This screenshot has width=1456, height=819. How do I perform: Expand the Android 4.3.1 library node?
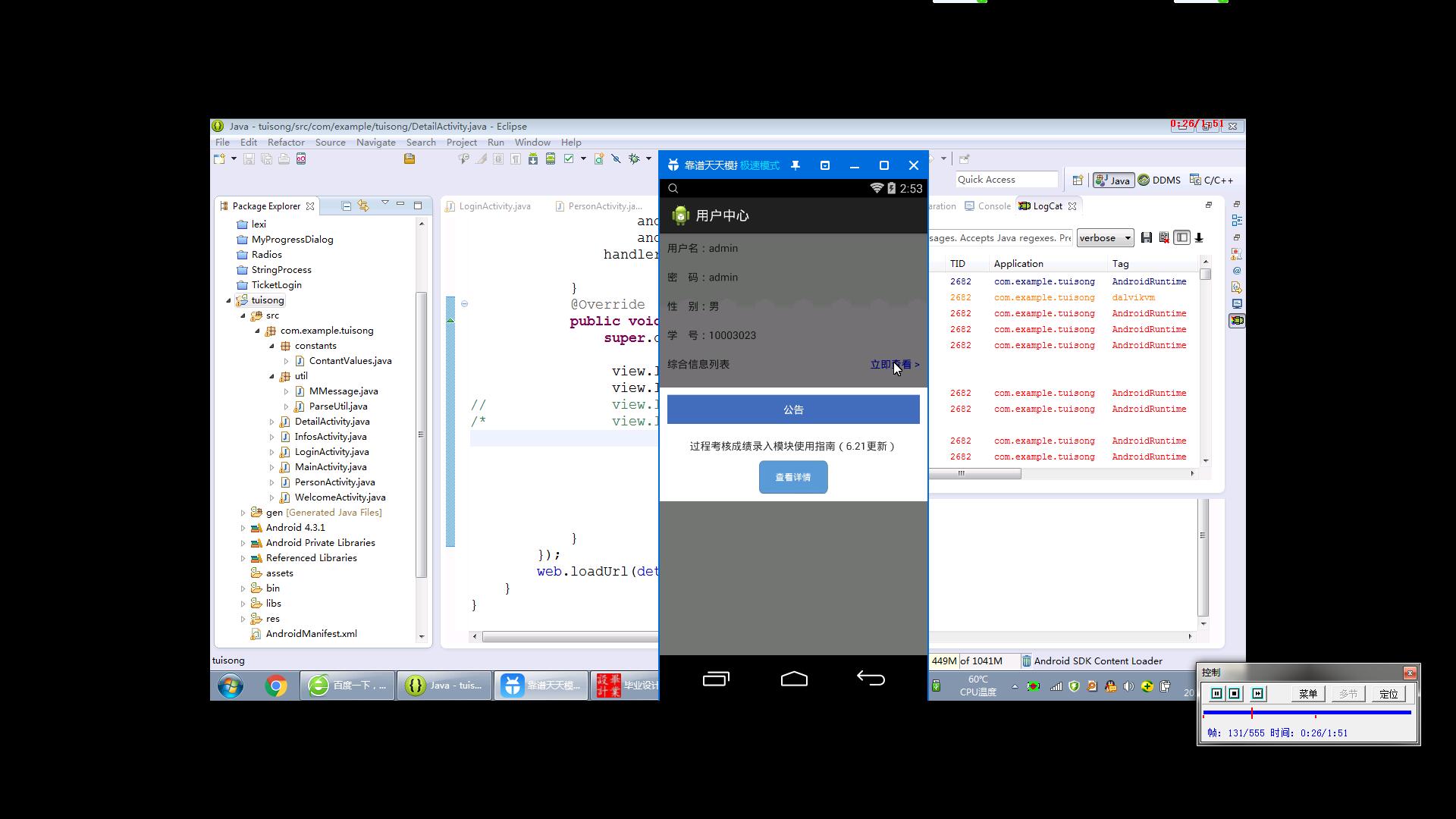coord(243,528)
